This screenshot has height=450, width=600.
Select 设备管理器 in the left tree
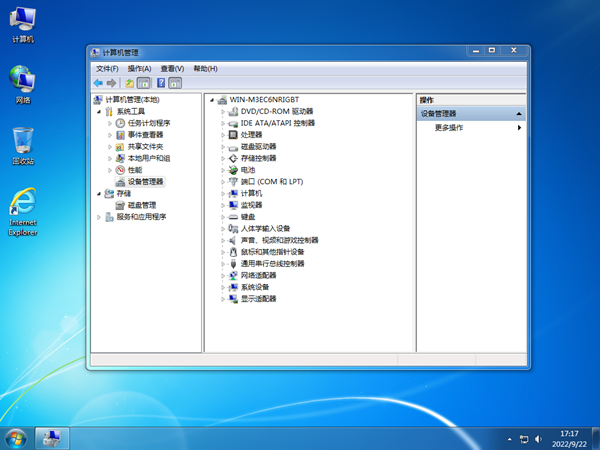145,182
